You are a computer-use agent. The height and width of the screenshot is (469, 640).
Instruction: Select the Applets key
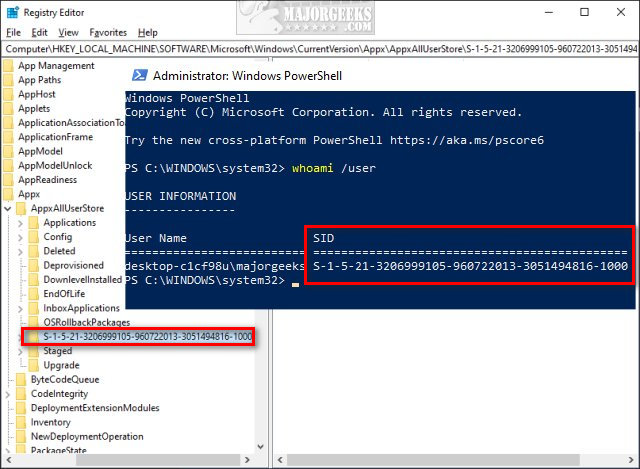point(34,109)
